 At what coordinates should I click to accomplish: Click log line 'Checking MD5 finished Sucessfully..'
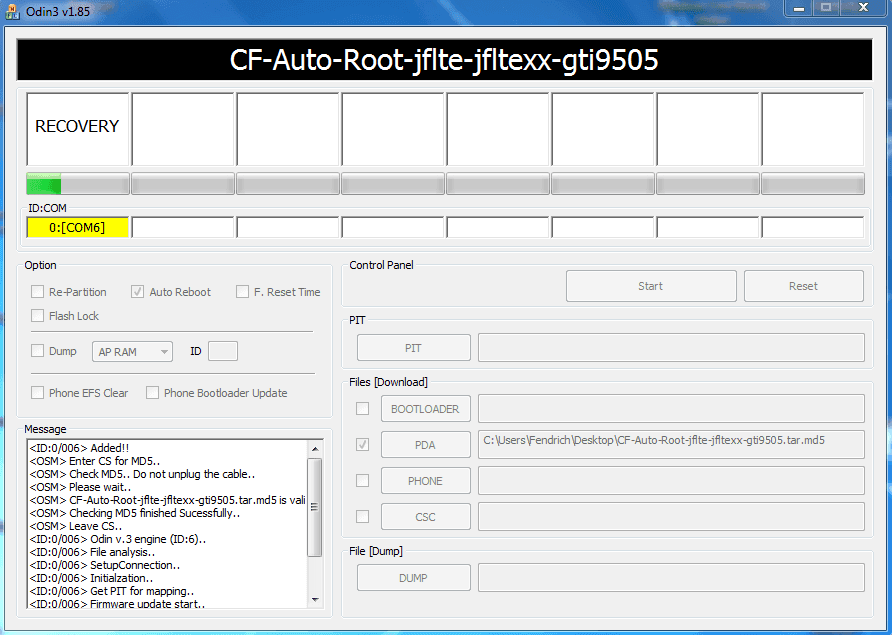pos(135,513)
